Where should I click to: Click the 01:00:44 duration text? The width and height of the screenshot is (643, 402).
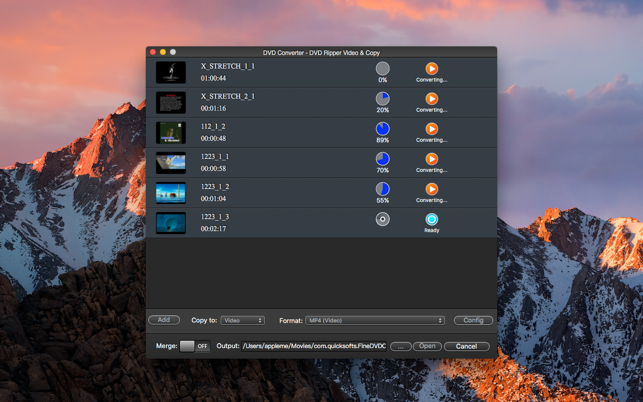(213, 78)
